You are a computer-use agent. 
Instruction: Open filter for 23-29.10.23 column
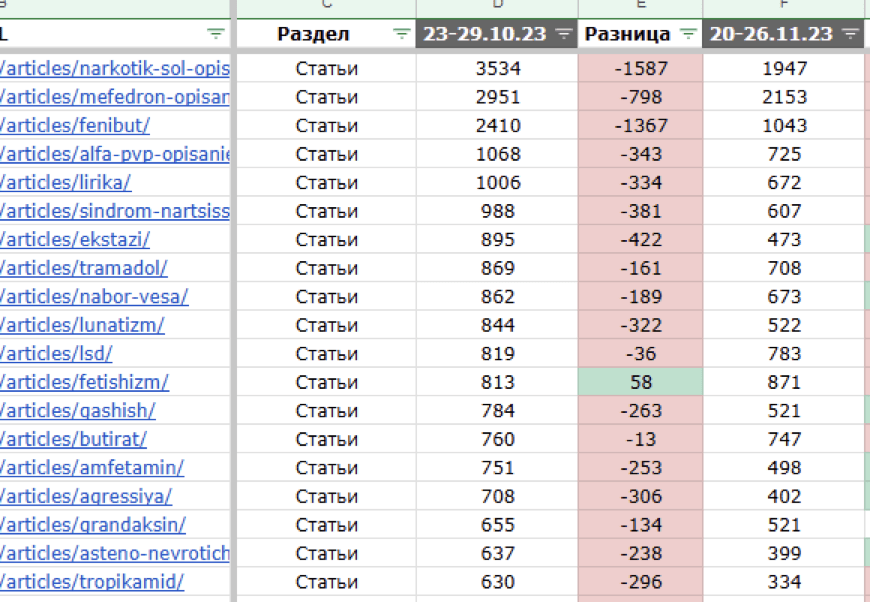pos(564,34)
